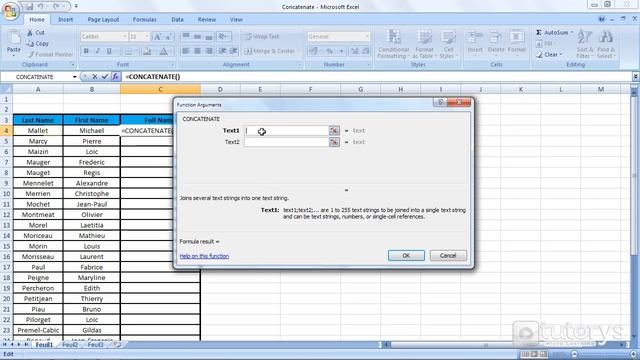
Task: Open Sort & Filter menu
Action: point(584,44)
